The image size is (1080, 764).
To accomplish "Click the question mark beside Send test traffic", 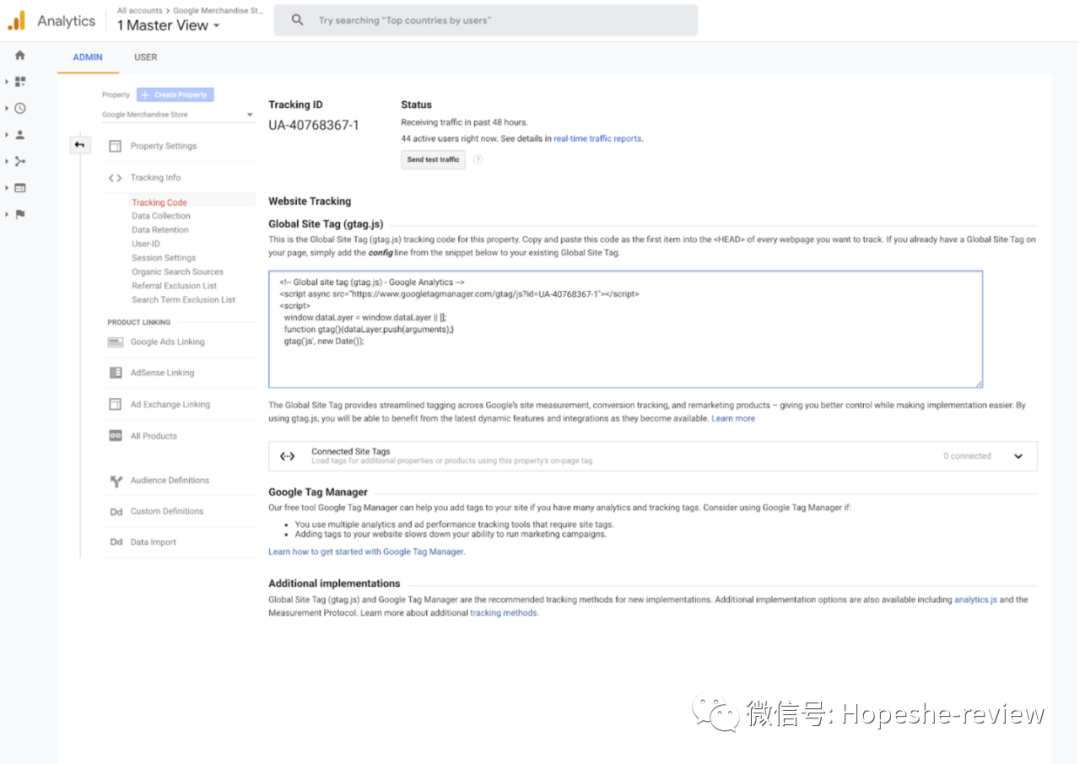I will [478, 158].
